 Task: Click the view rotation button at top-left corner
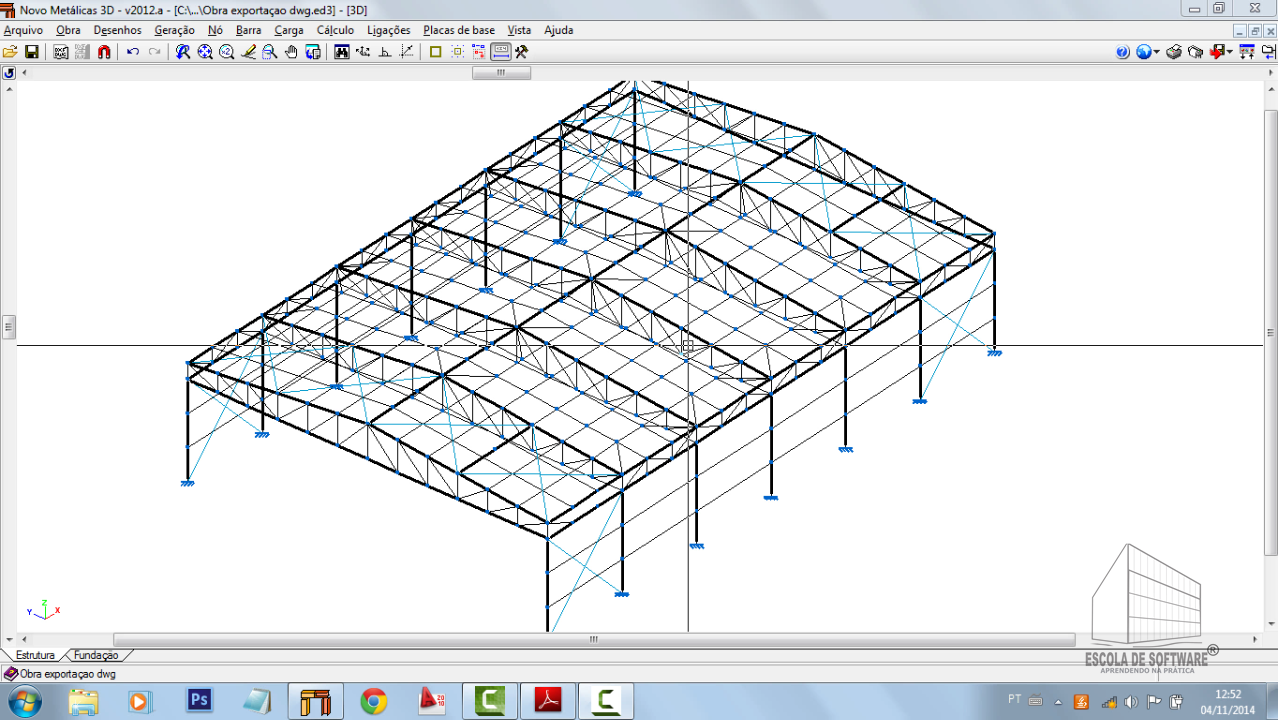tap(9, 73)
